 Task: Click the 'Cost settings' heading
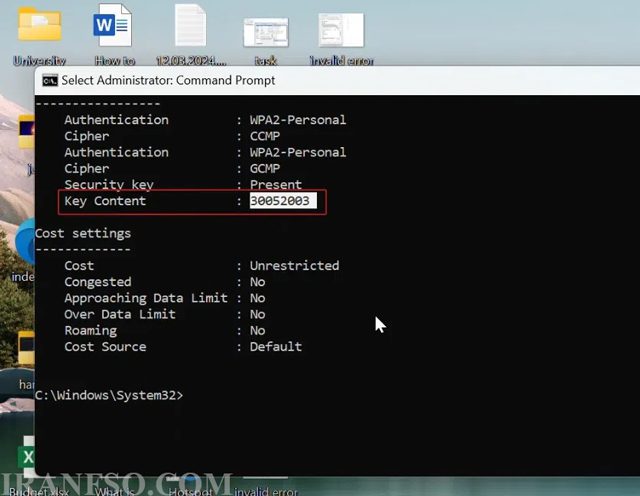(83, 233)
